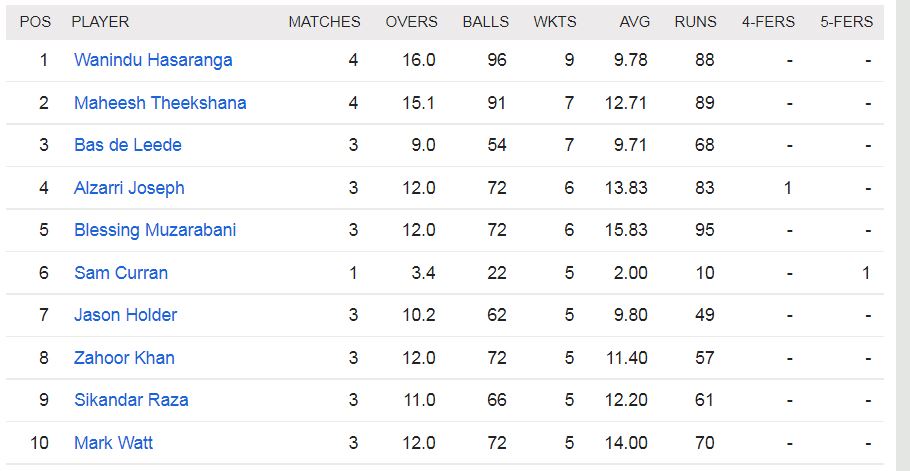Click the PLAYER column header
The height and width of the screenshot is (471, 910).
[x=100, y=22]
